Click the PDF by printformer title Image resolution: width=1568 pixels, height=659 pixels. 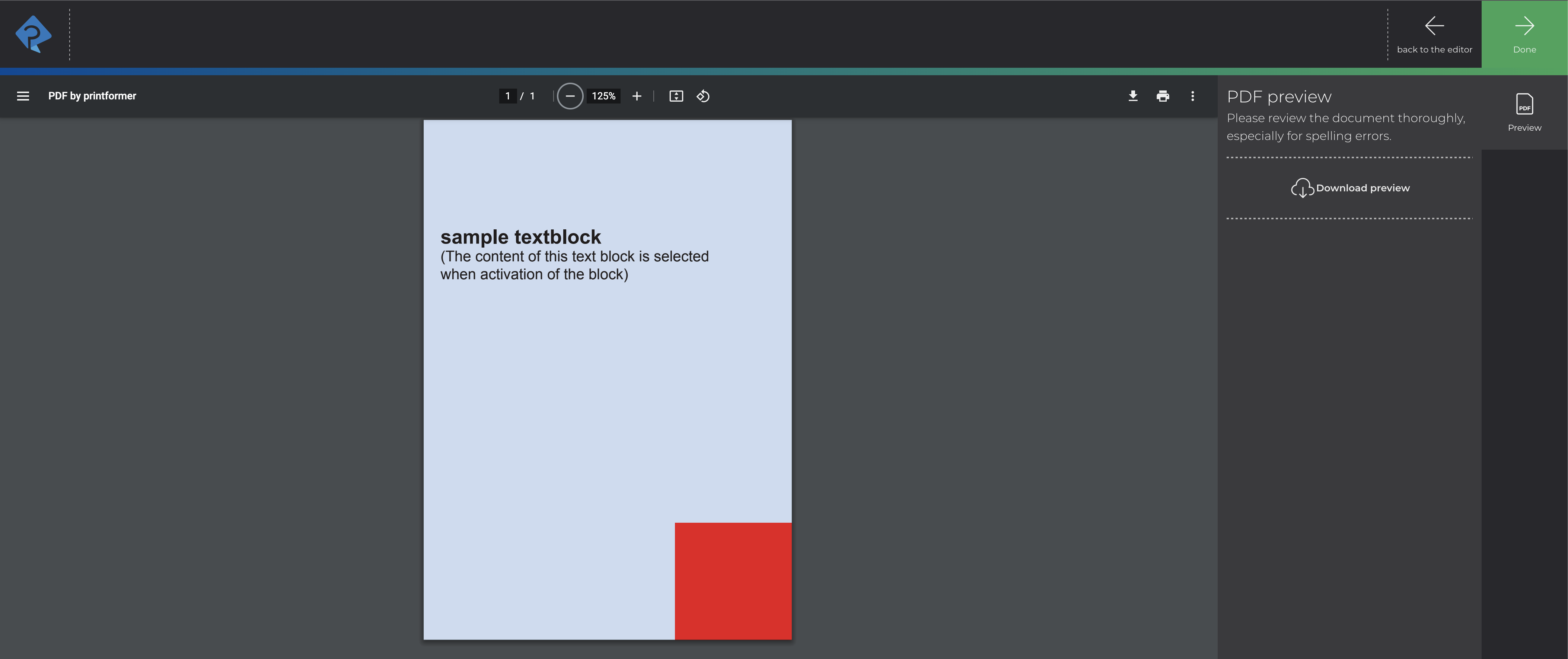point(92,96)
